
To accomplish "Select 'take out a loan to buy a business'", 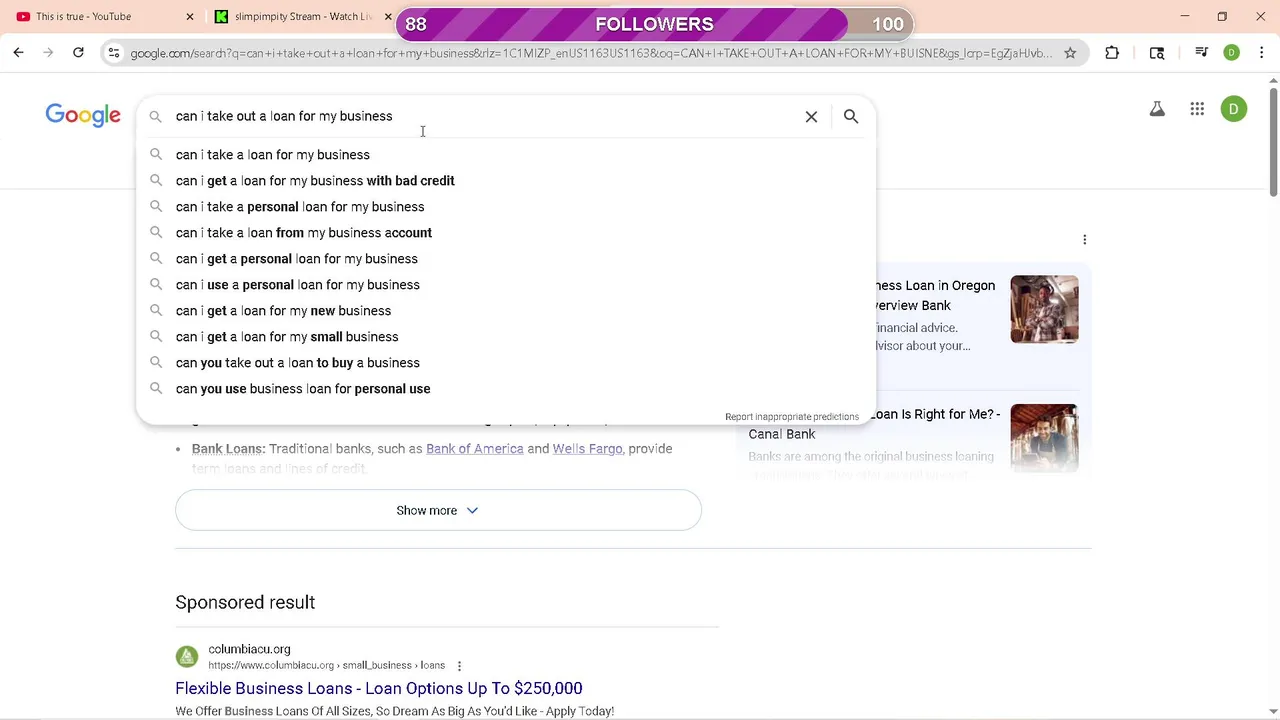I will [x=298, y=363].
